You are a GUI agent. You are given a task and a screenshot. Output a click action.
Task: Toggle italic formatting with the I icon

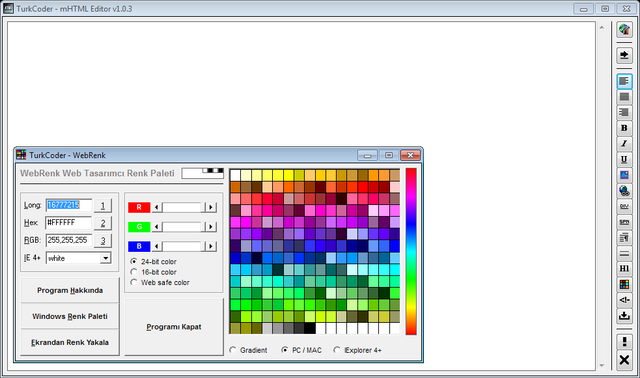point(624,144)
